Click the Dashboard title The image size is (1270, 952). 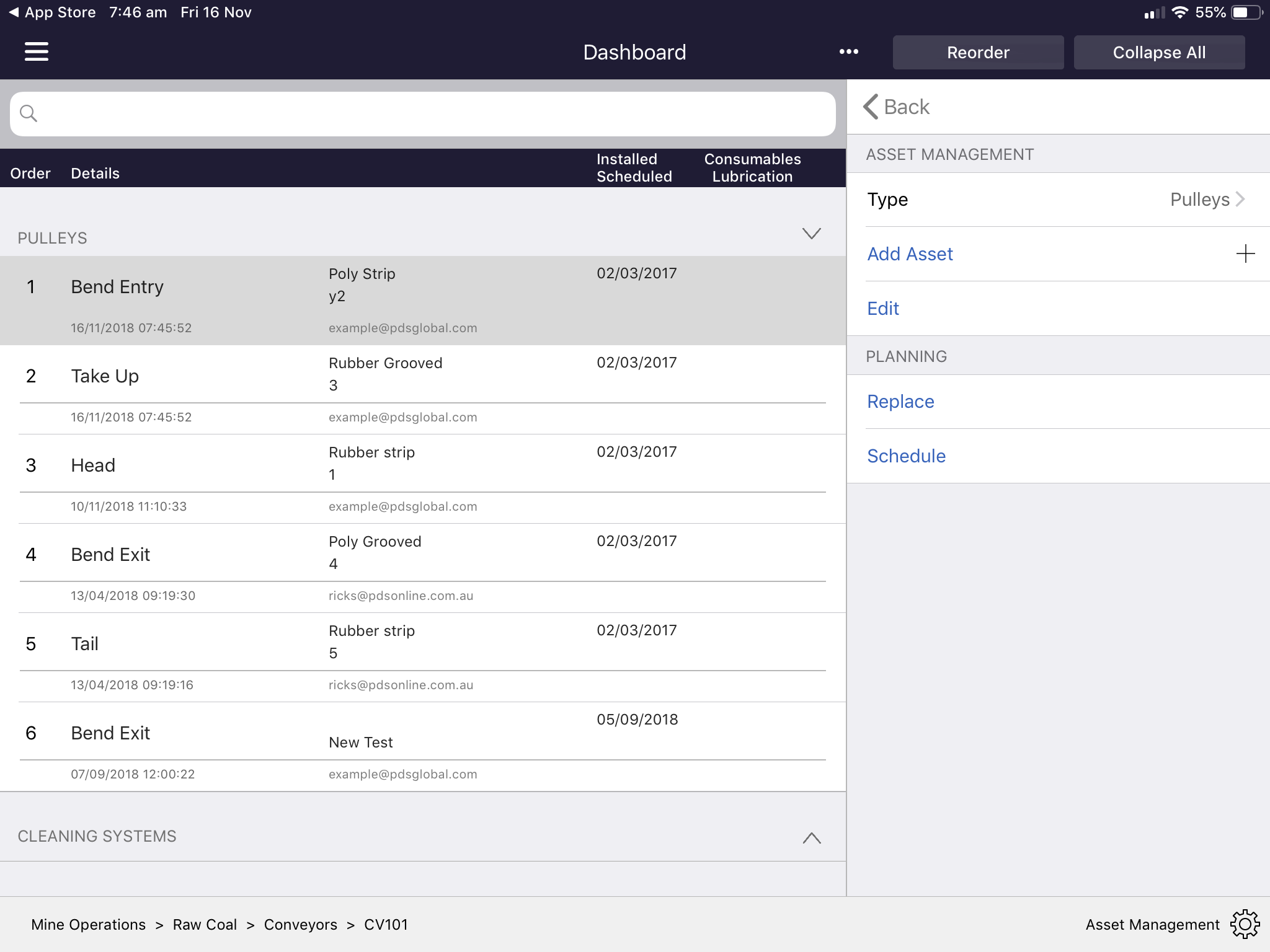pos(634,52)
